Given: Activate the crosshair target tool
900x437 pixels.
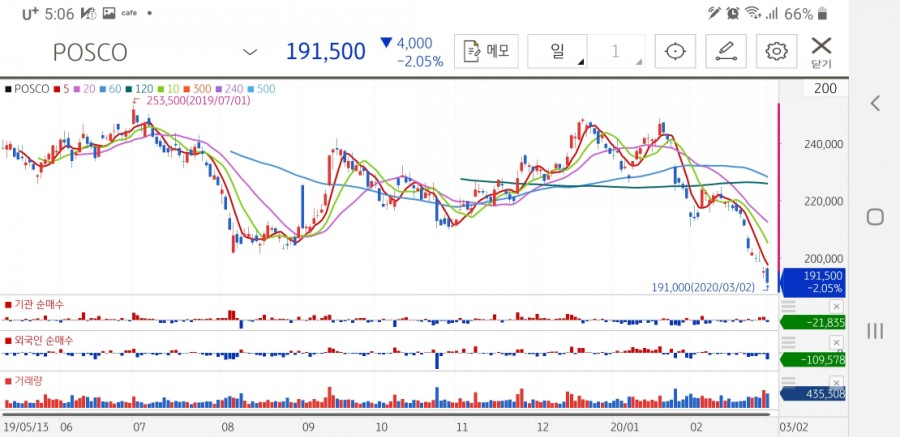Looking at the screenshot, I should pyautogui.click(x=675, y=51).
